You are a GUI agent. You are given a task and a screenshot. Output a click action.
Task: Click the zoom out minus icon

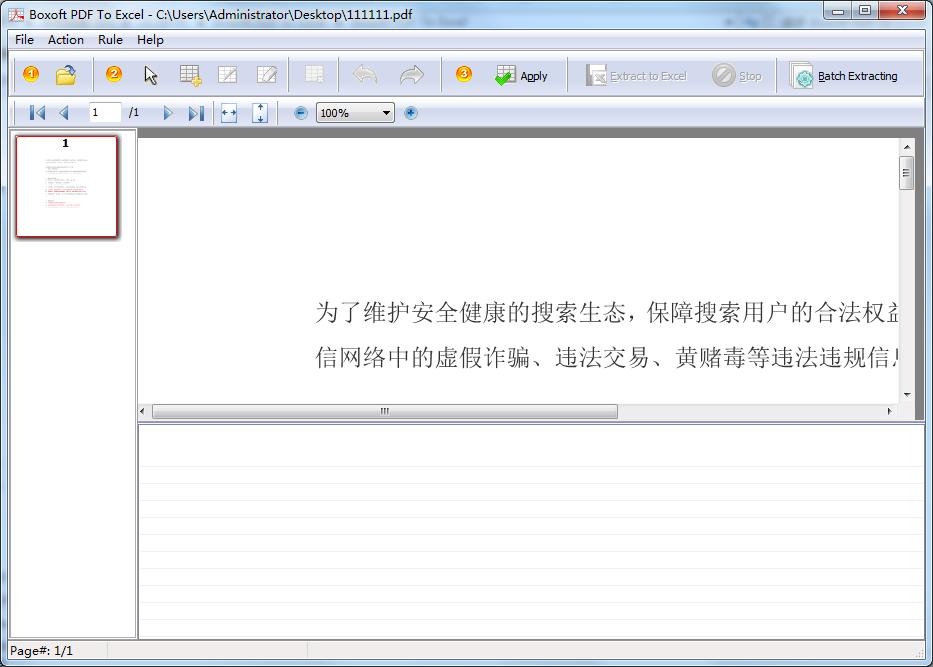click(x=301, y=113)
